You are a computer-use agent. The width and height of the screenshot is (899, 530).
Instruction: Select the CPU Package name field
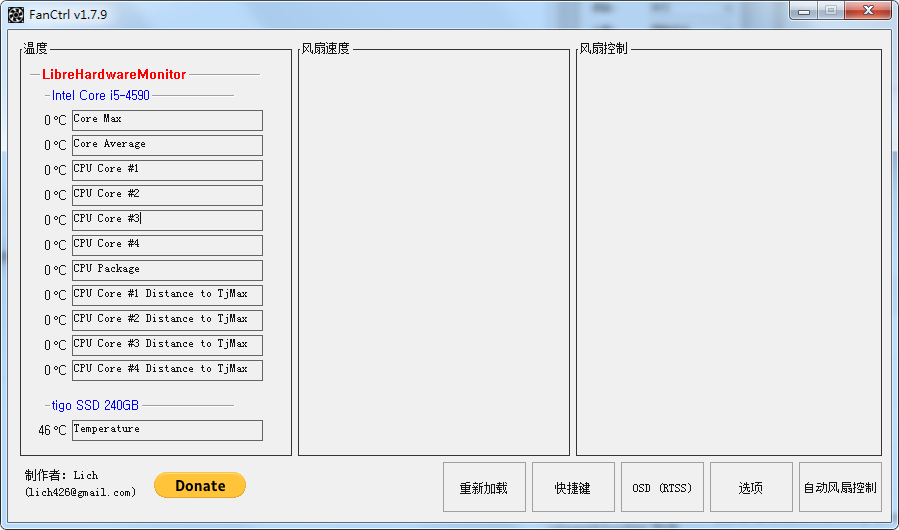tap(167, 270)
